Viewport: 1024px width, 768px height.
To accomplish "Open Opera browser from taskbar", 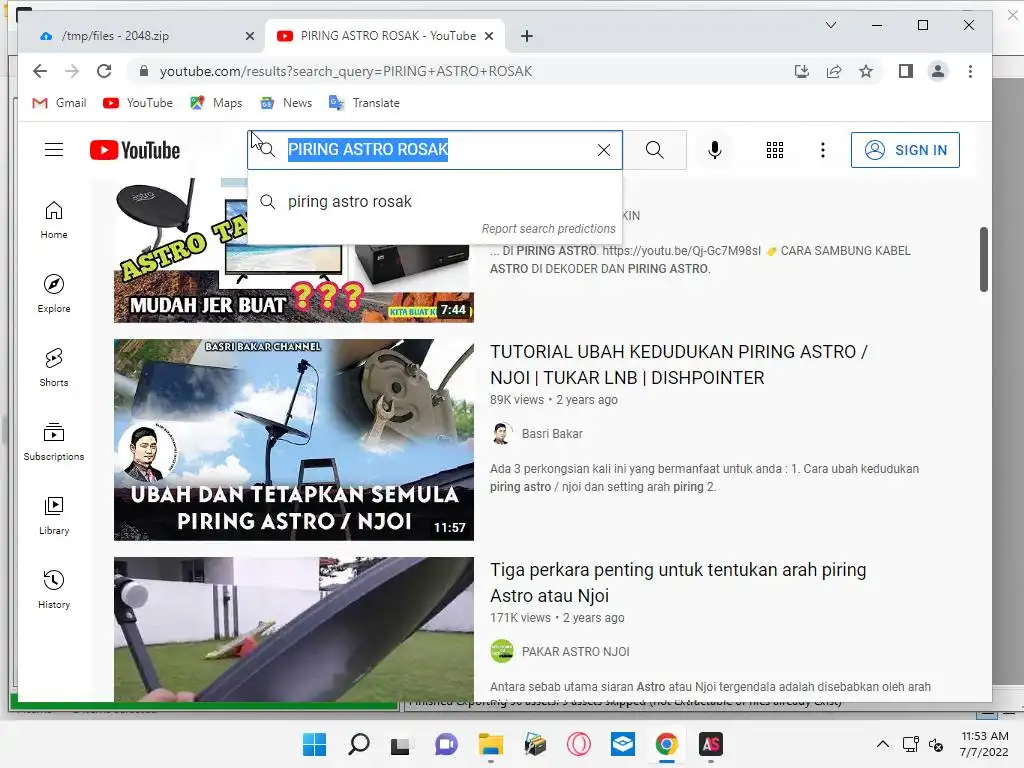I will click(579, 744).
